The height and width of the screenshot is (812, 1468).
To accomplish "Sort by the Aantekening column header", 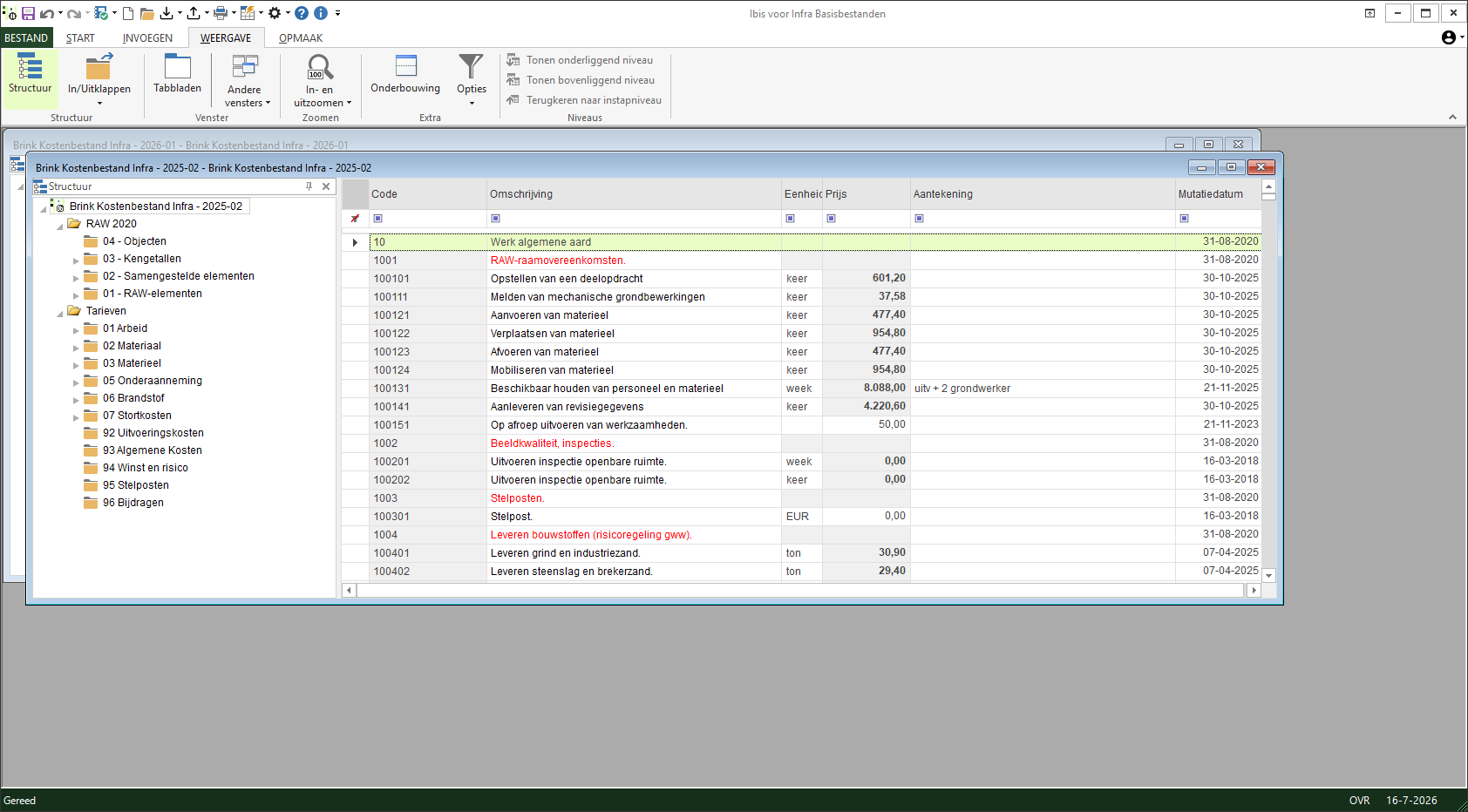I will pos(1043,194).
